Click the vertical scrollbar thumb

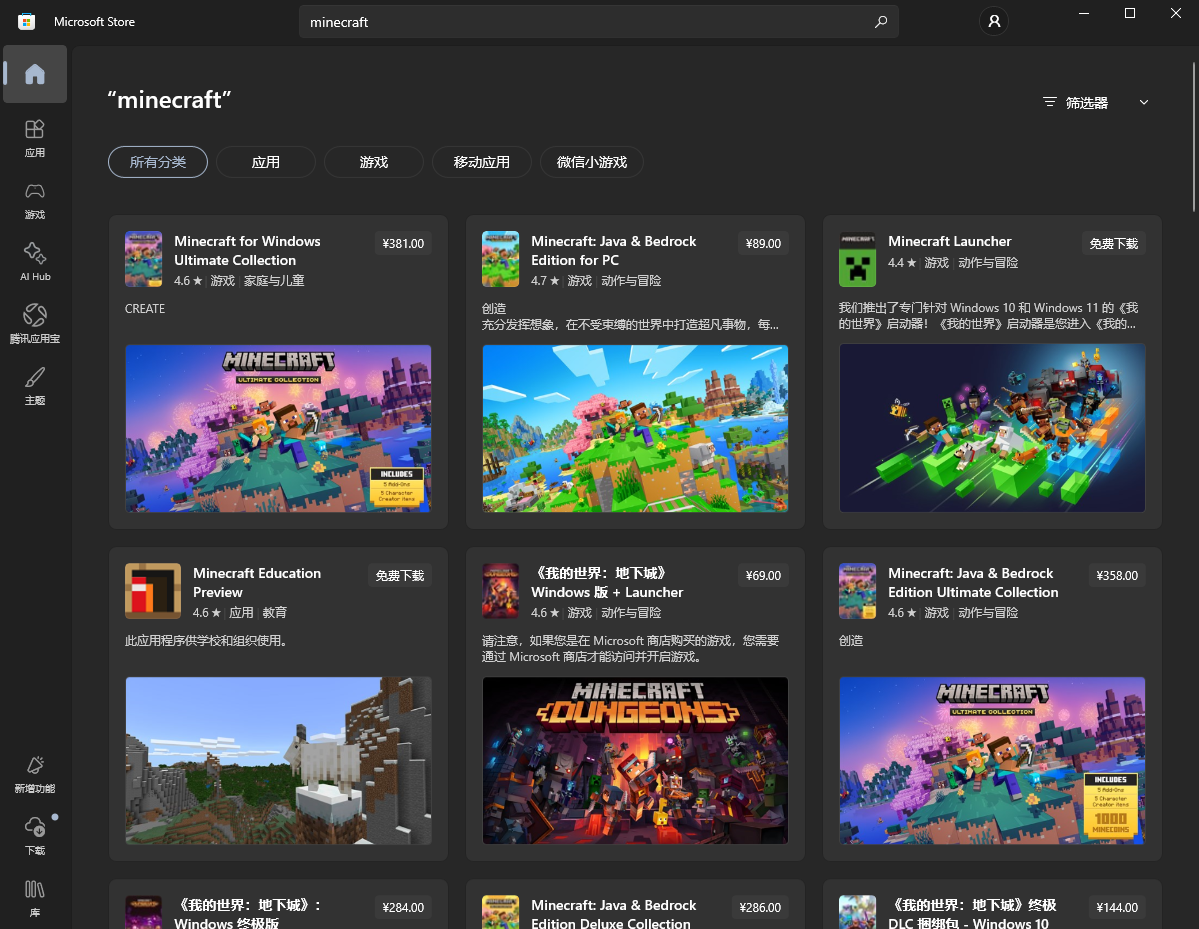pos(1194,136)
